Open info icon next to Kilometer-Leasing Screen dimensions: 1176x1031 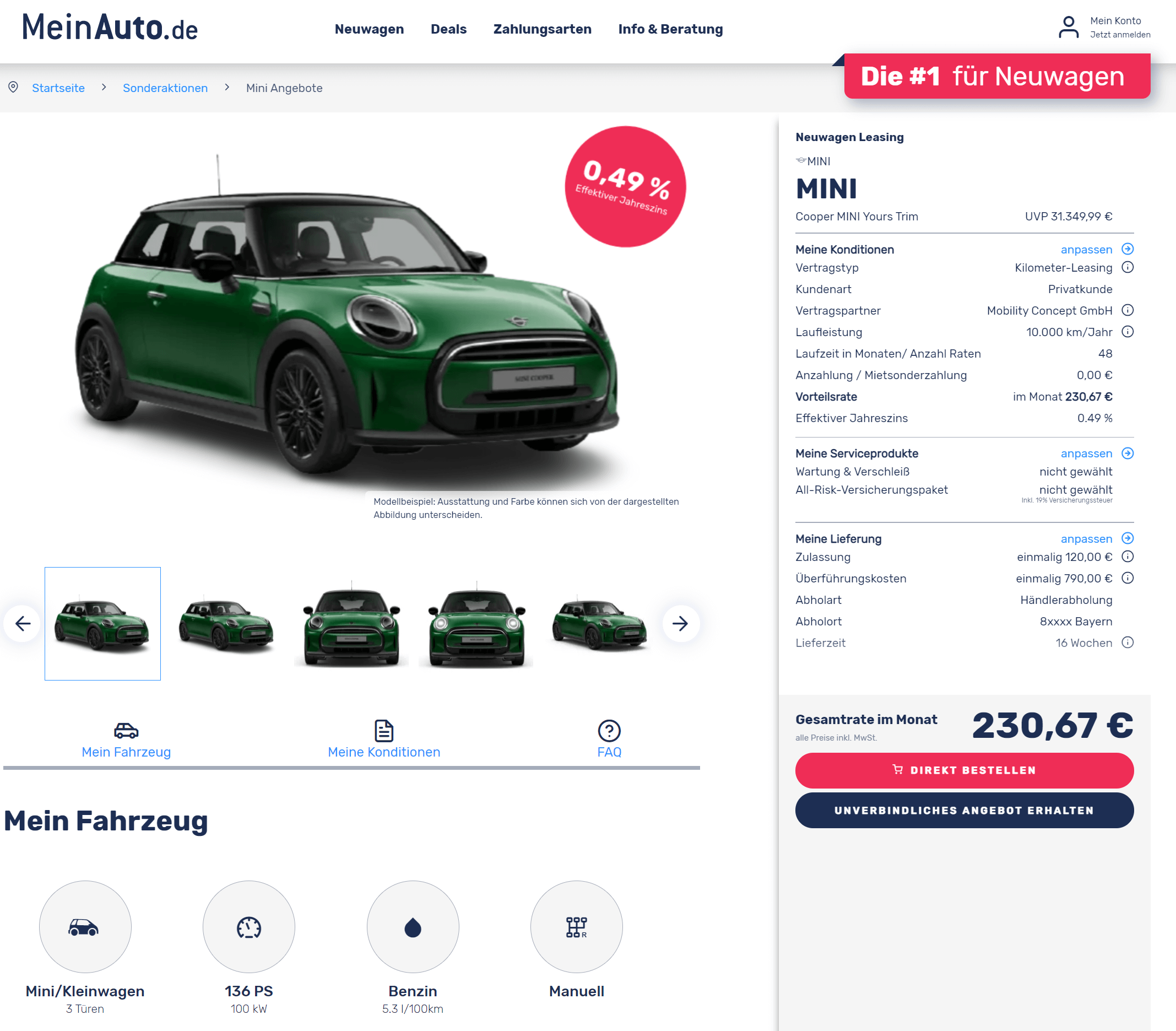tap(1127, 267)
